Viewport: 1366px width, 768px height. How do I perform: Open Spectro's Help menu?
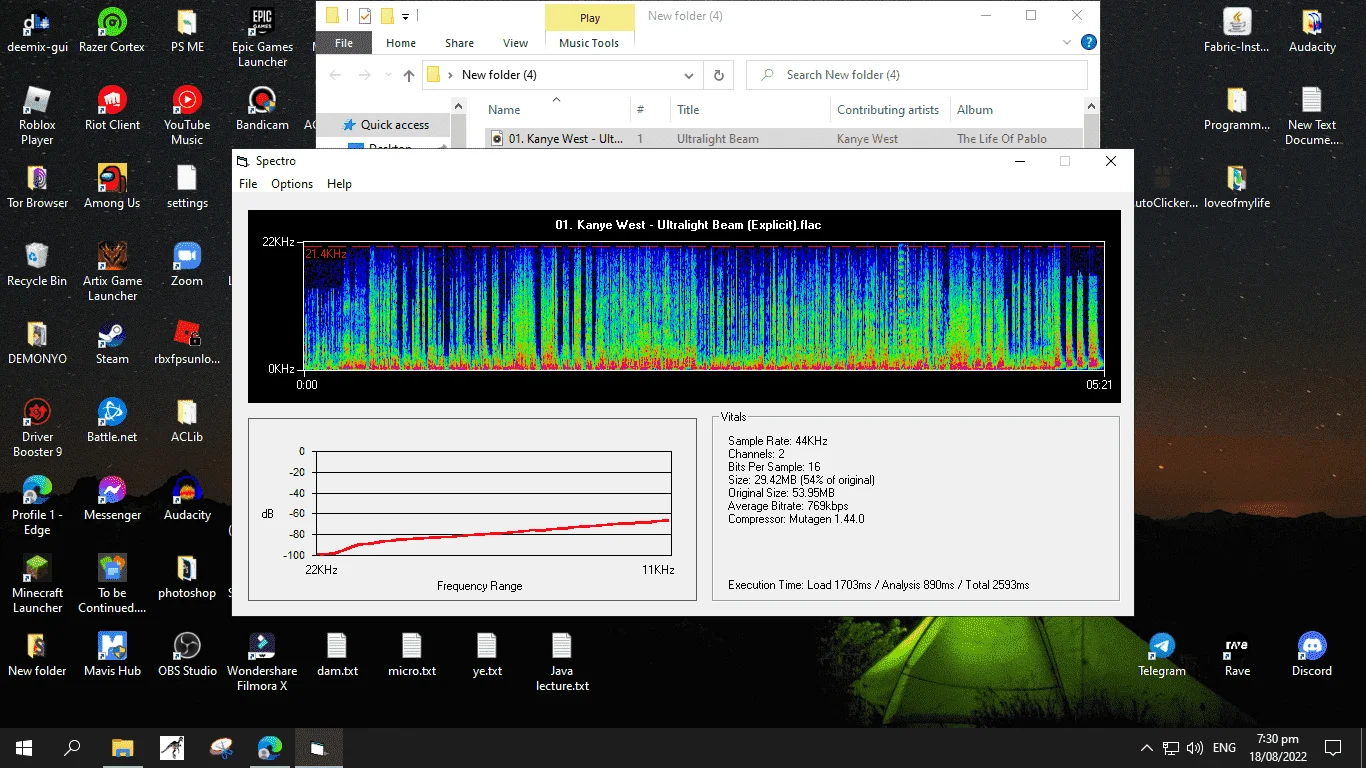[340, 184]
